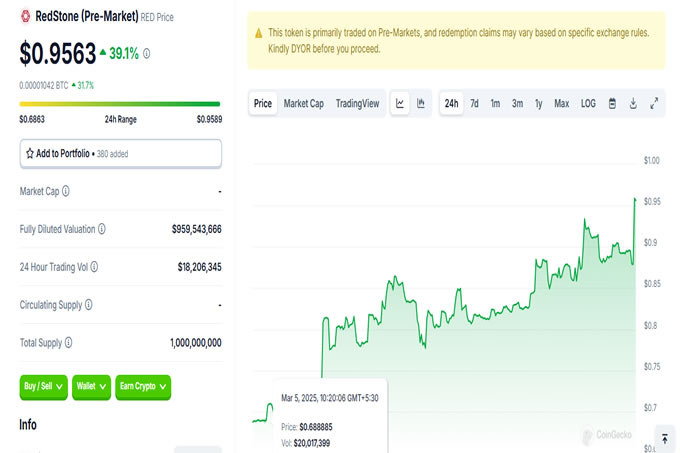This screenshot has height=453, width=680.
Task: Switch to the TradingView tab
Action: [357, 103]
